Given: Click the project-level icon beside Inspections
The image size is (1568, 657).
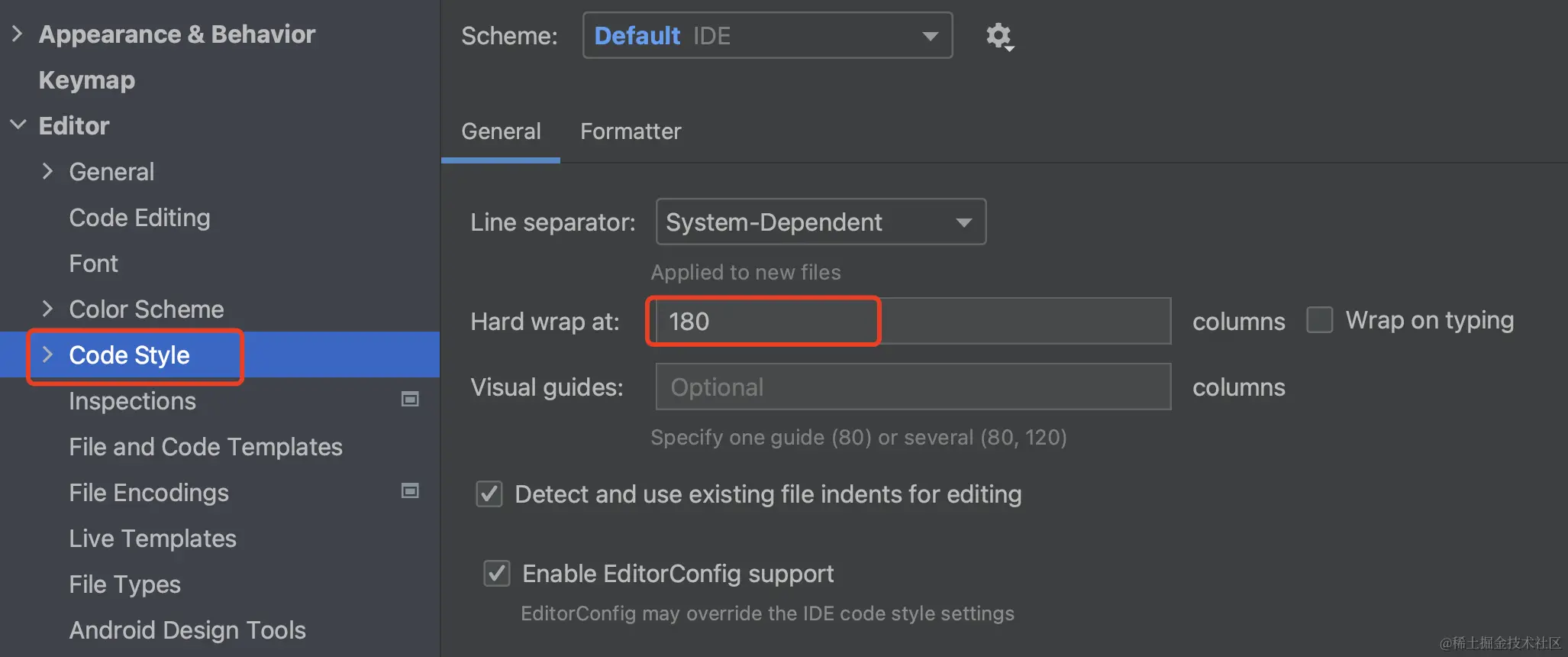Looking at the screenshot, I should (x=410, y=400).
